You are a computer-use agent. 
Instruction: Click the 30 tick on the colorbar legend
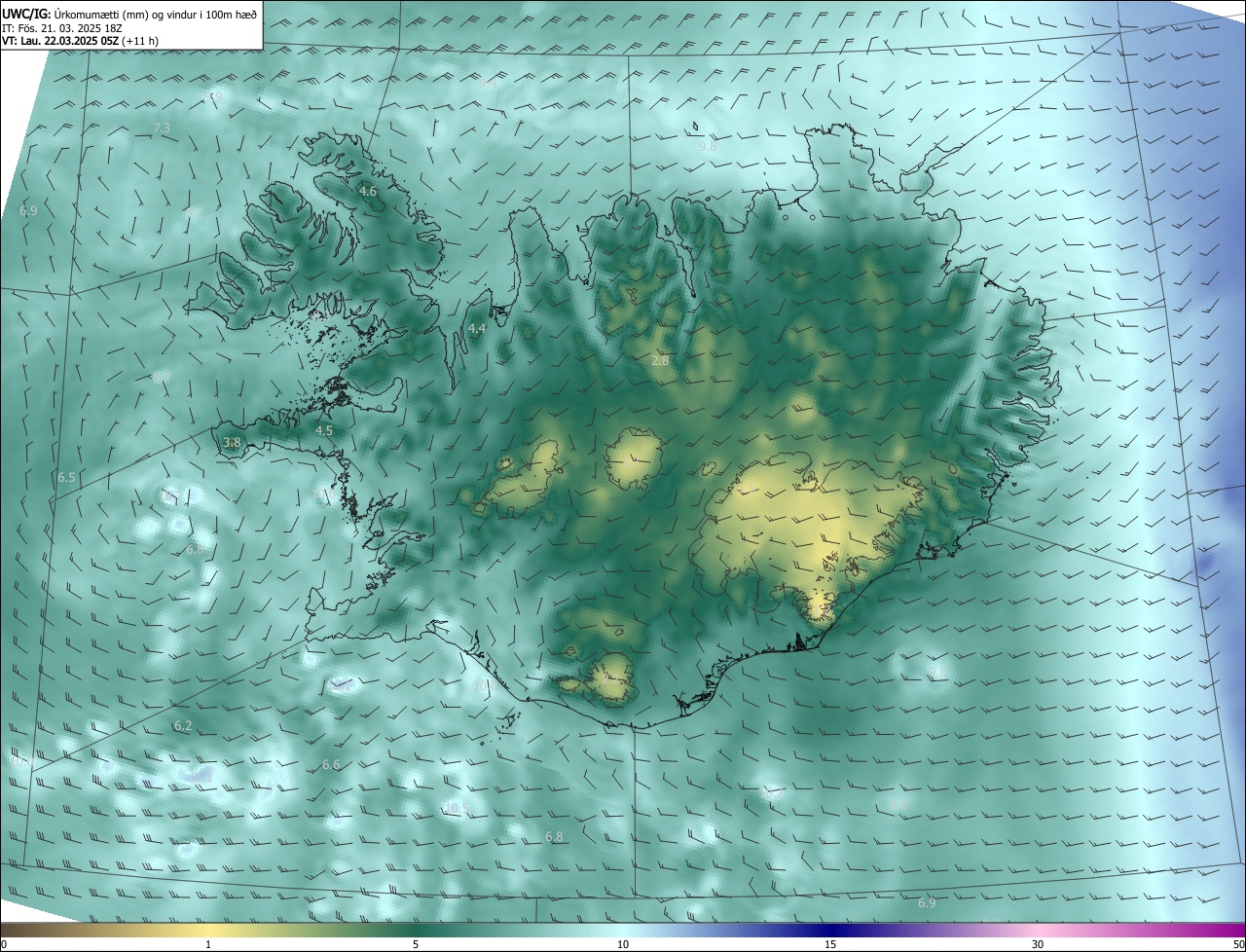tap(1038, 944)
